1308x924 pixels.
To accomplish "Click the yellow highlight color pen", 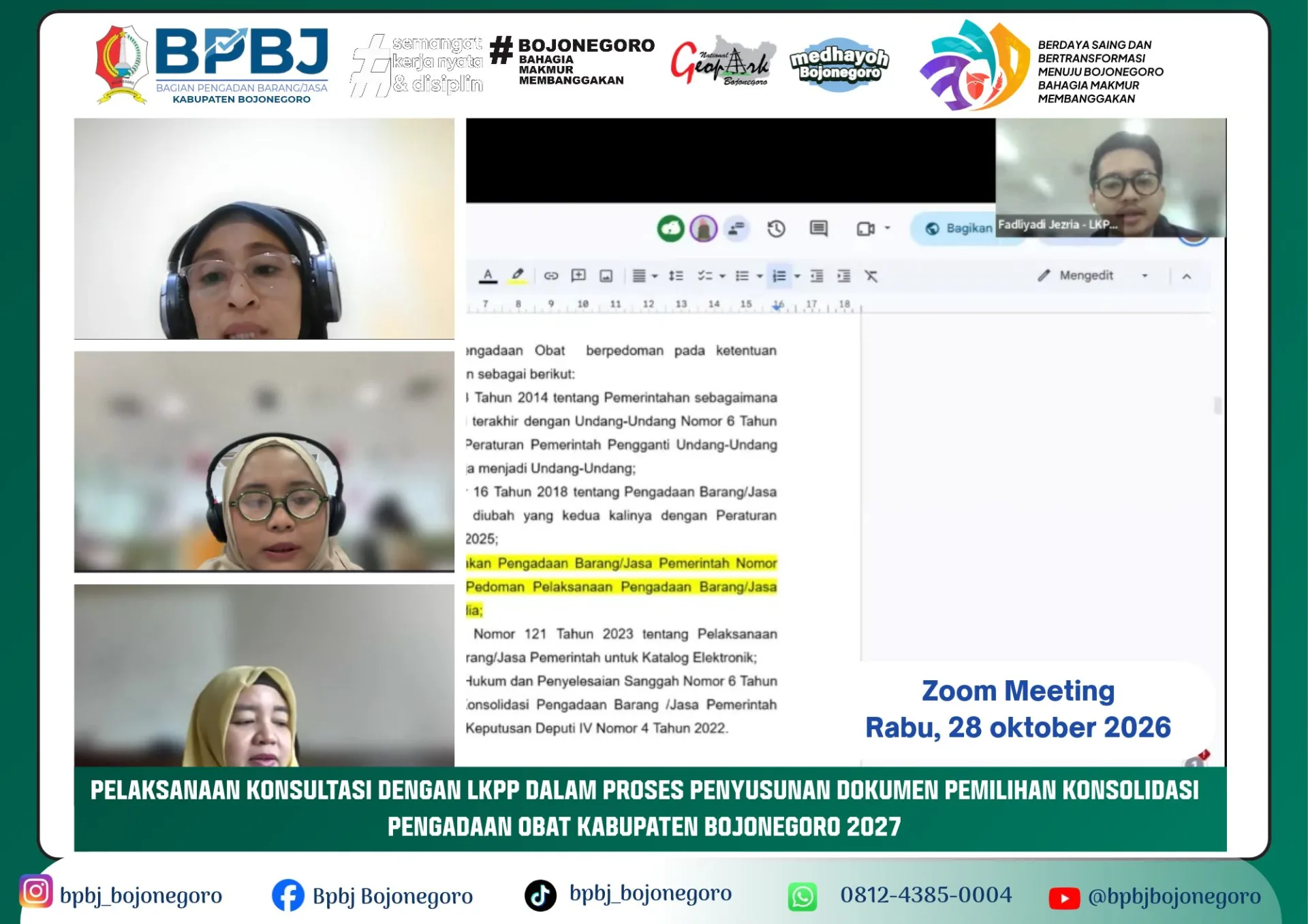I will pyautogui.click(x=518, y=276).
